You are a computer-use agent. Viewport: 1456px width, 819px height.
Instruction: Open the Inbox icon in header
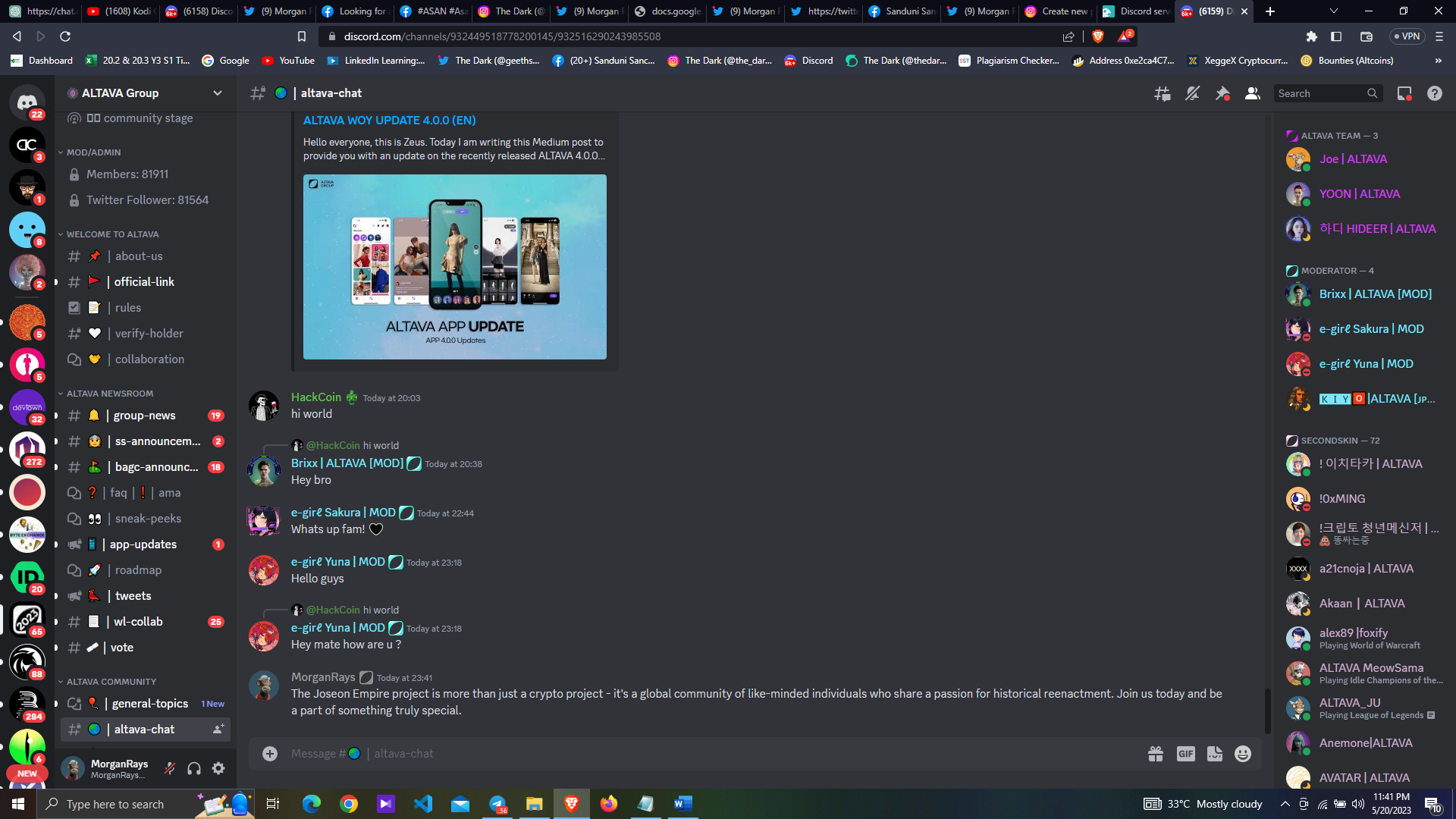point(1404,93)
